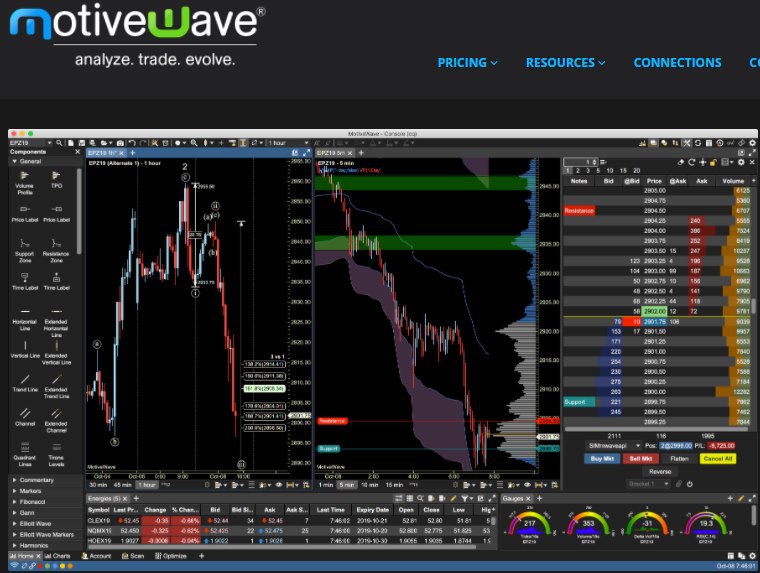Pick the Support Zone component

[x=25, y=250]
